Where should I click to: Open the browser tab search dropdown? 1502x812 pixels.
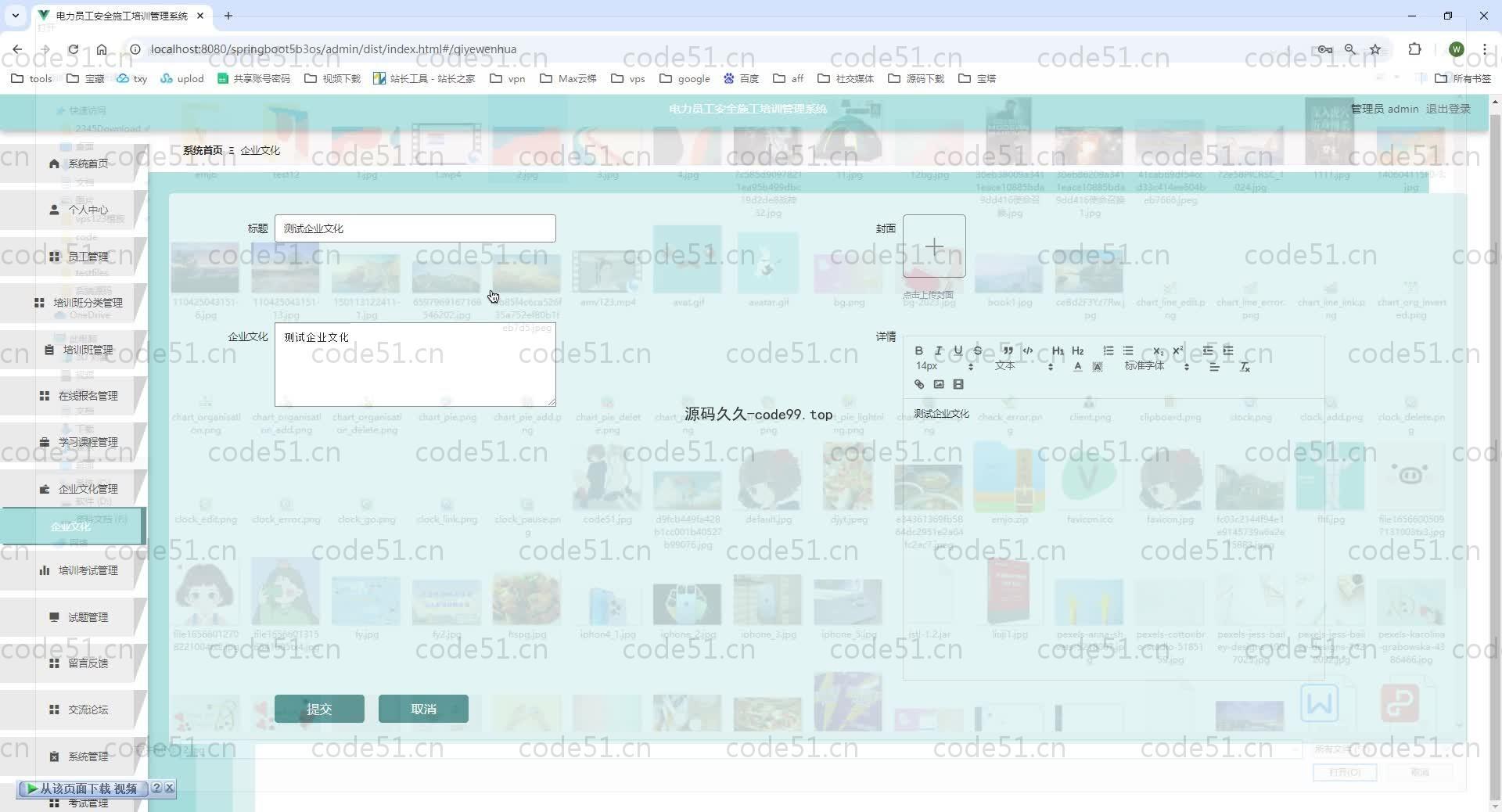pos(15,16)
